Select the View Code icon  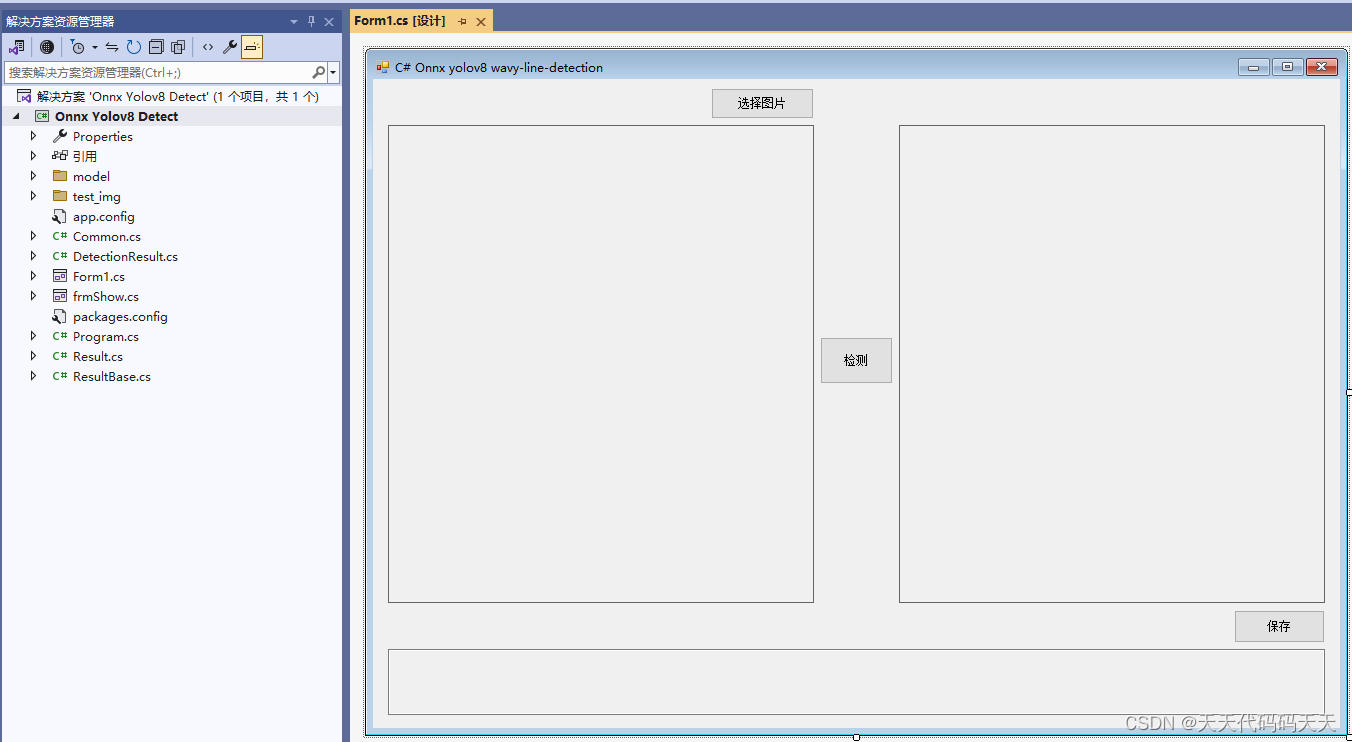pyautogui.click(x=207, y=46)
